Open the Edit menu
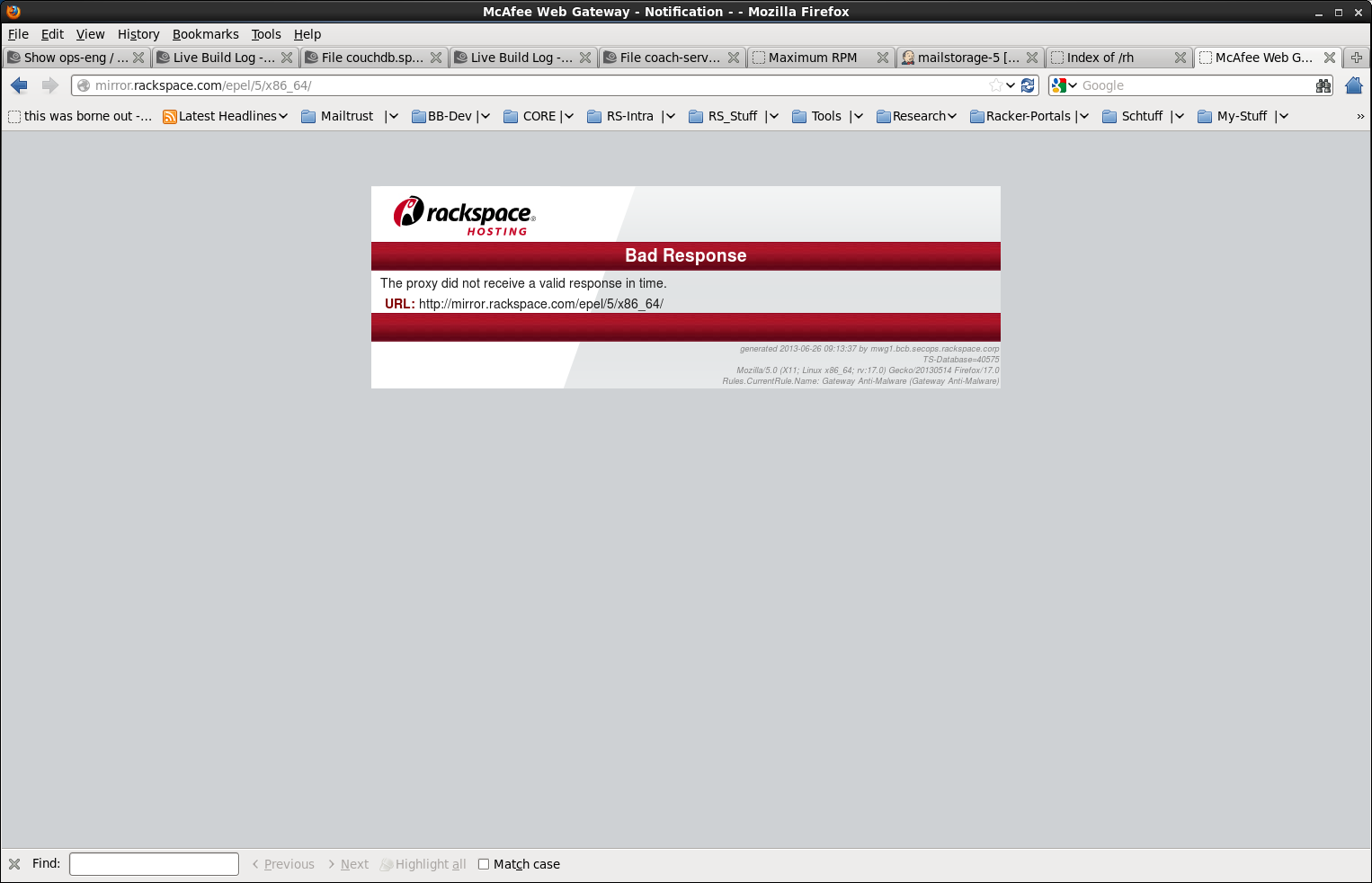The height and width of the screenshot is (883, 1372). pos(52,34)
